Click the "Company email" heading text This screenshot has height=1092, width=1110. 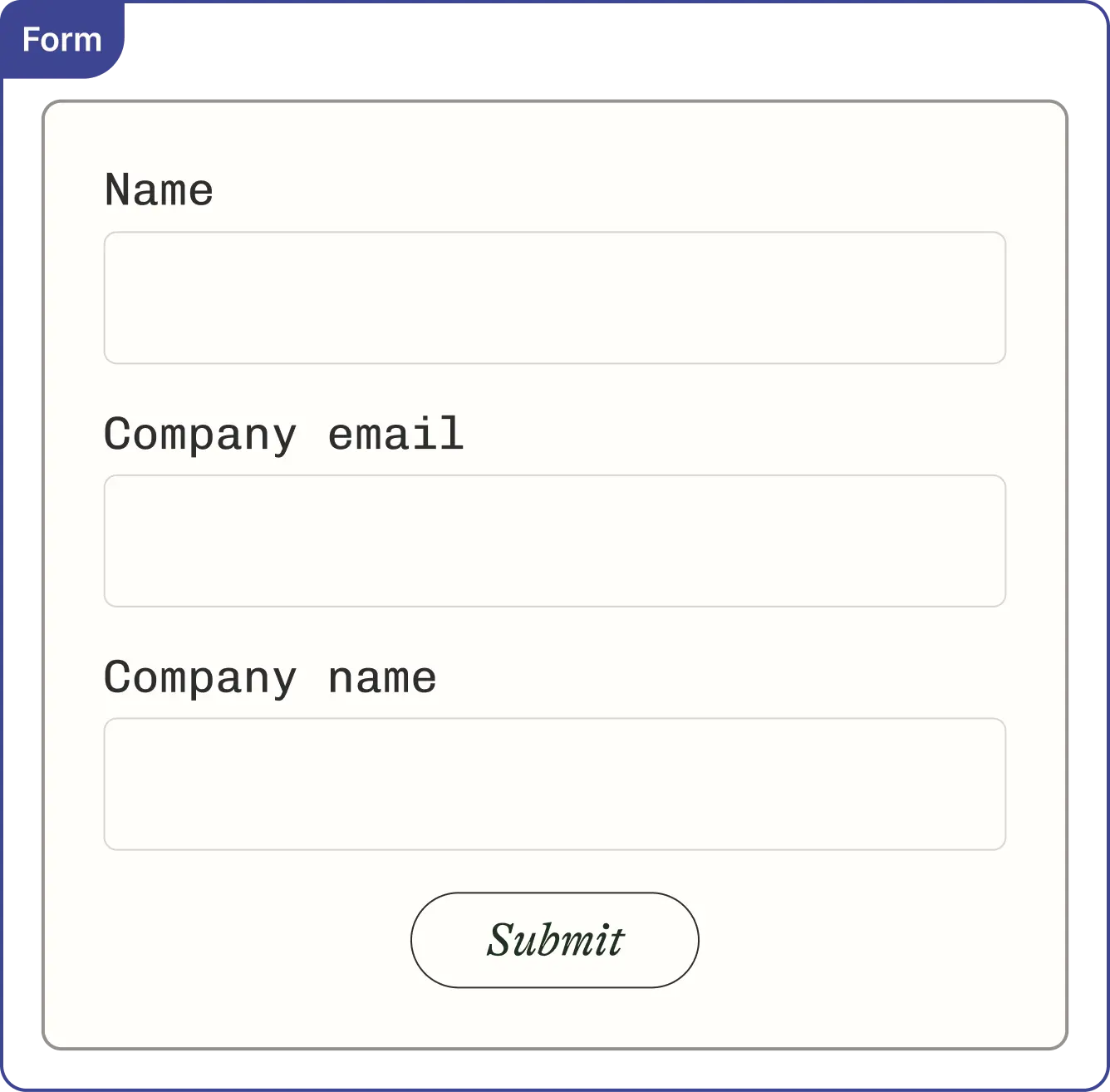283,435
